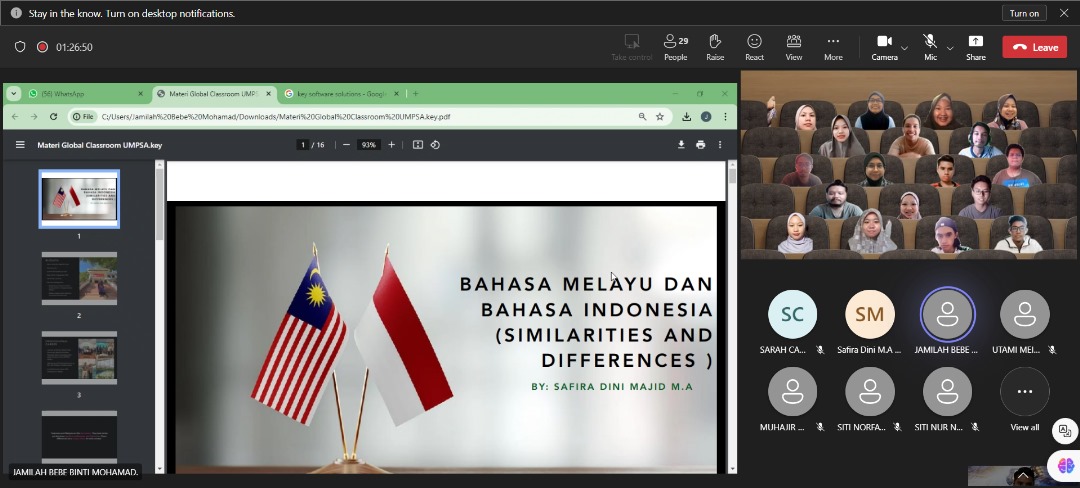
Task: Go forward in the browser
Action: coord(34,116)
